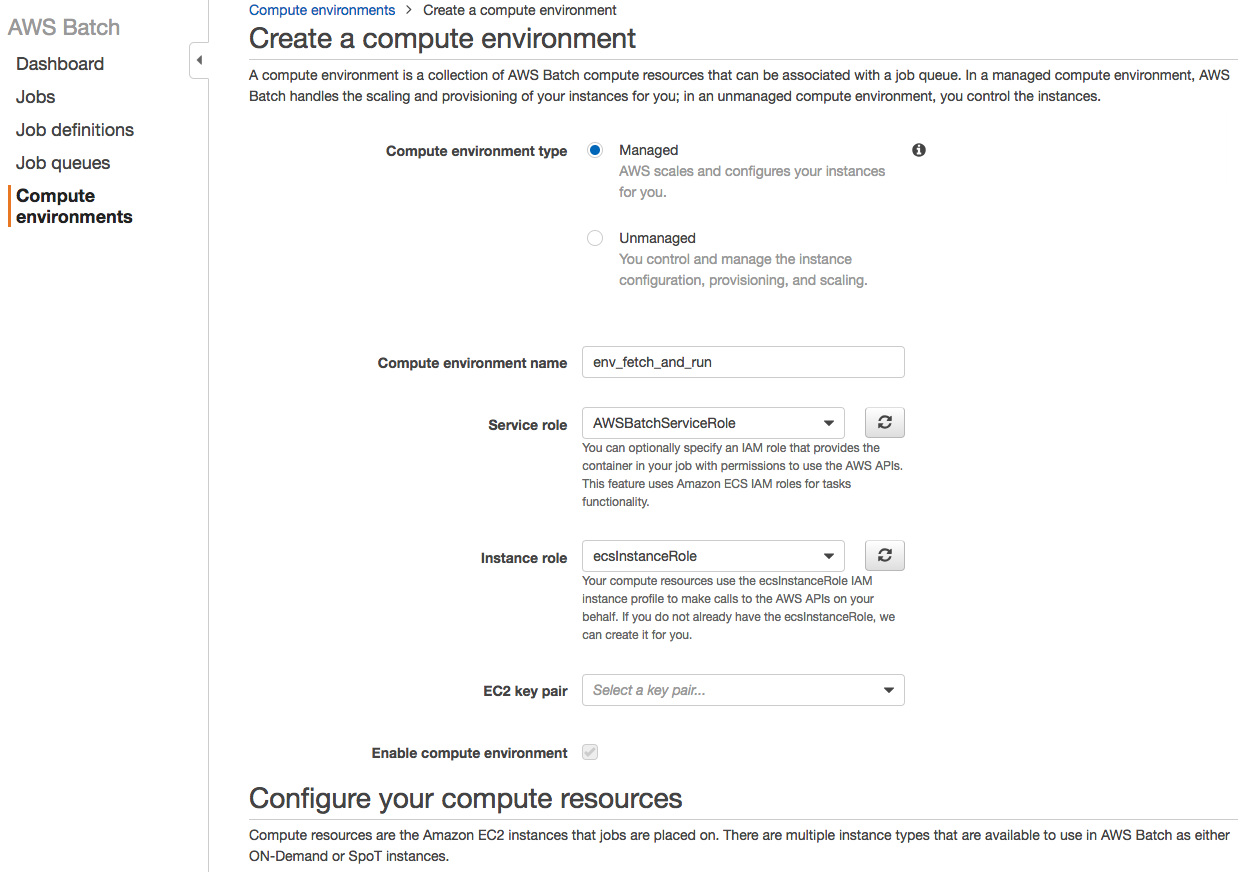This screenshot has width=1252, height=872.
Task: Open Job definitions page
Action: 75,130
